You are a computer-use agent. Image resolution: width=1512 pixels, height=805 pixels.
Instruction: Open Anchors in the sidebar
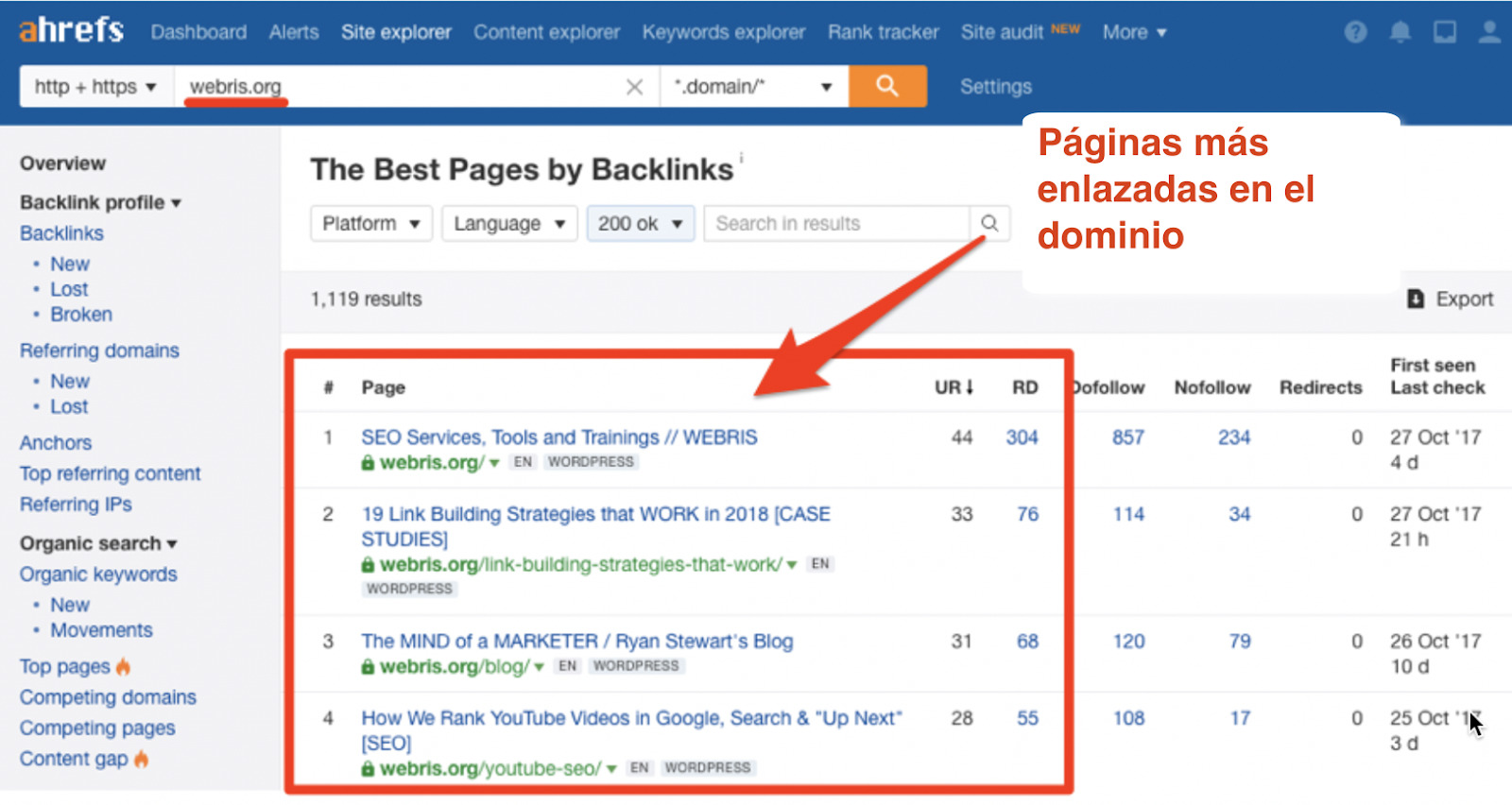[56, 443]
